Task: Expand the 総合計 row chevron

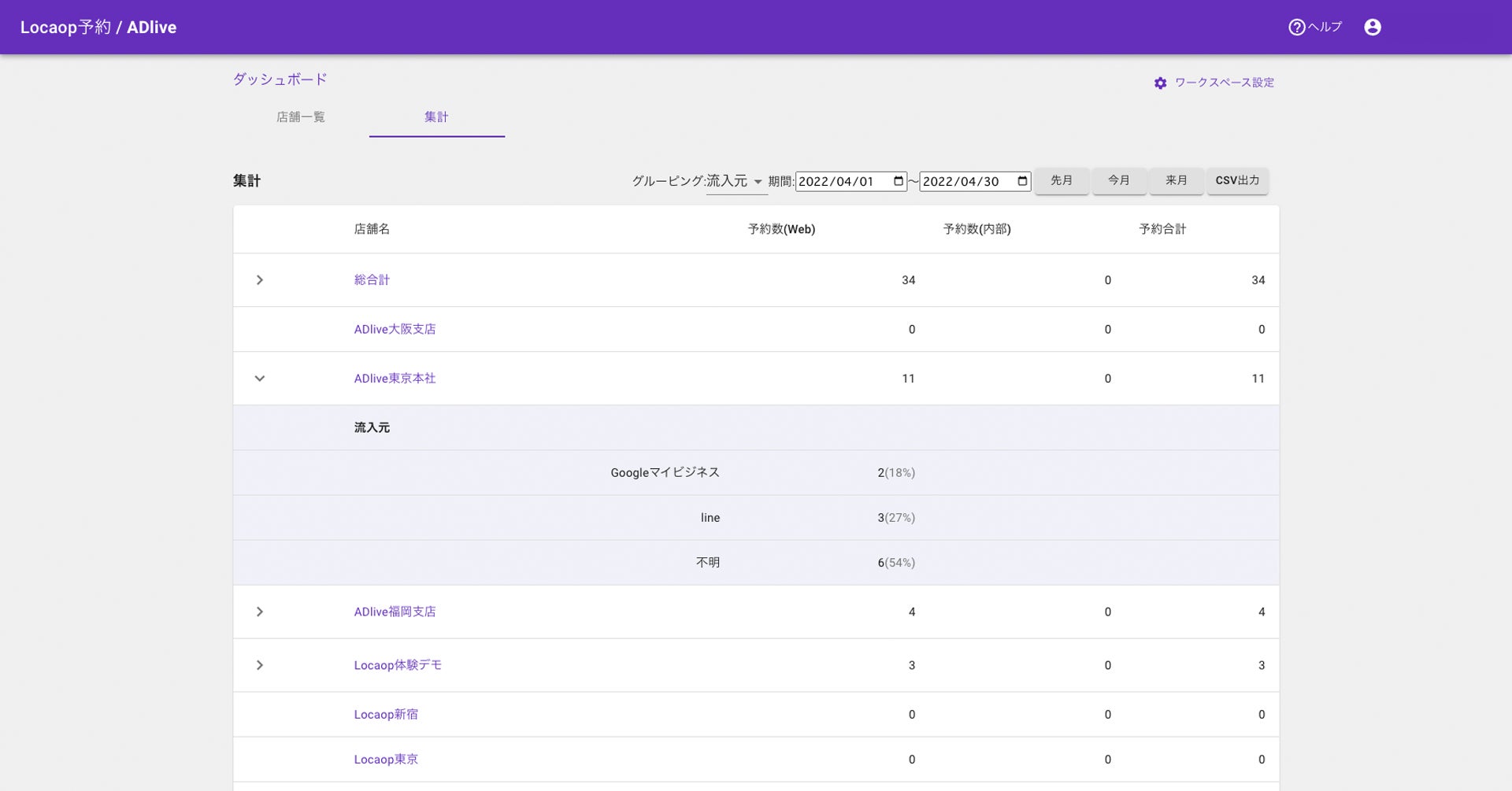Action: click(x=260, y=280)
